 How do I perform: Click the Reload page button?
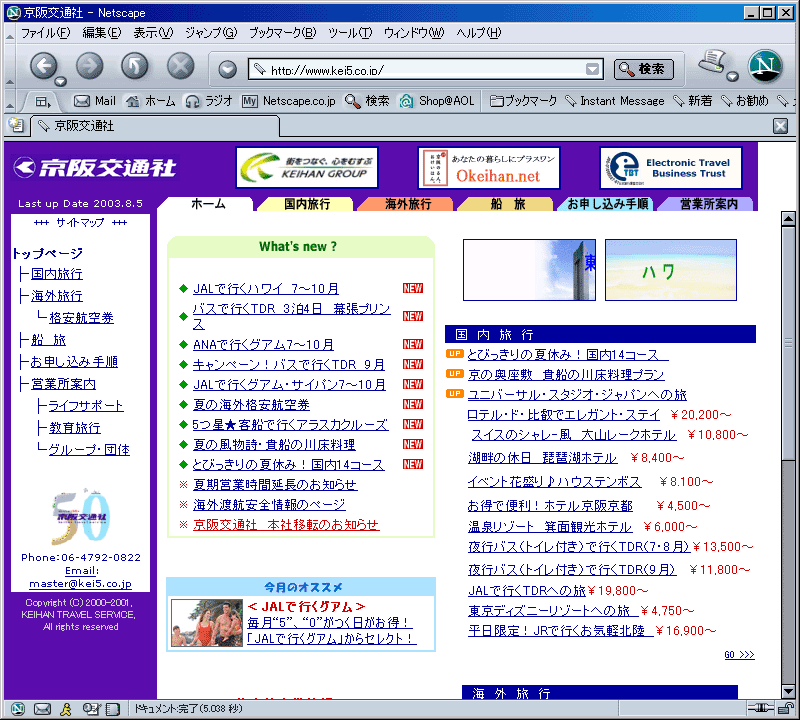135,66
